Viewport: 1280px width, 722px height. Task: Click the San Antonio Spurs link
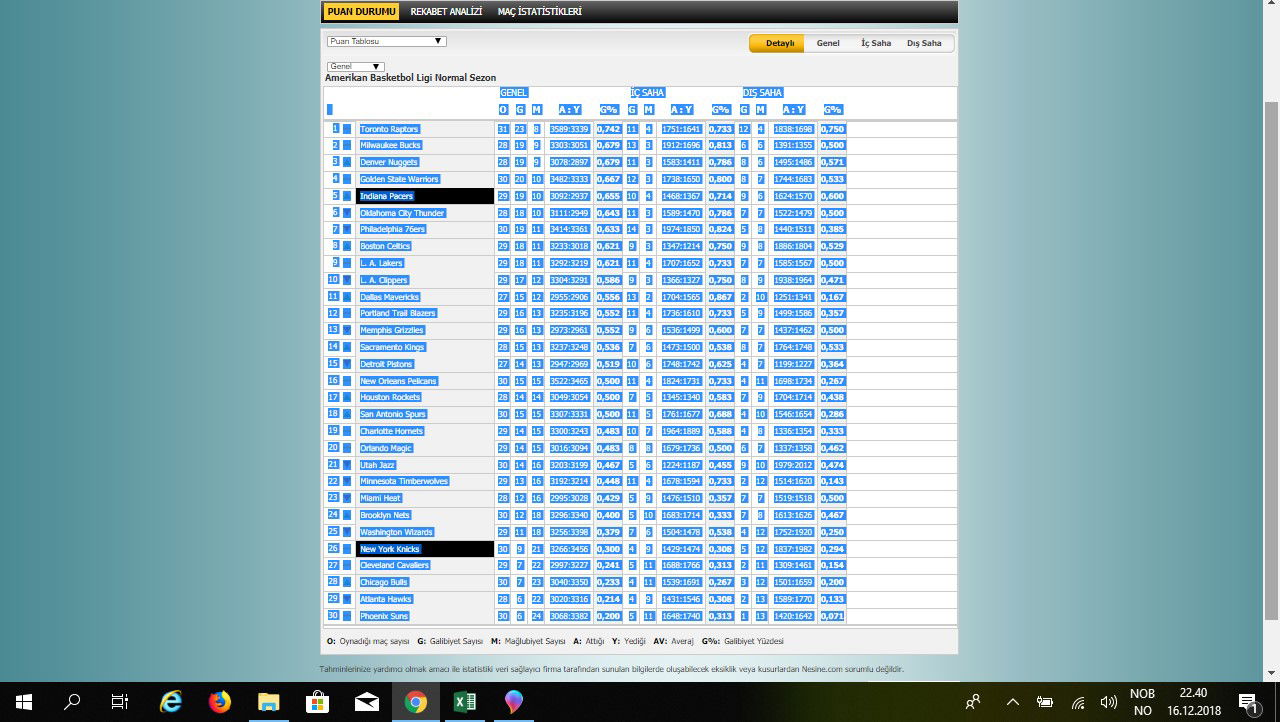[393, 414]
